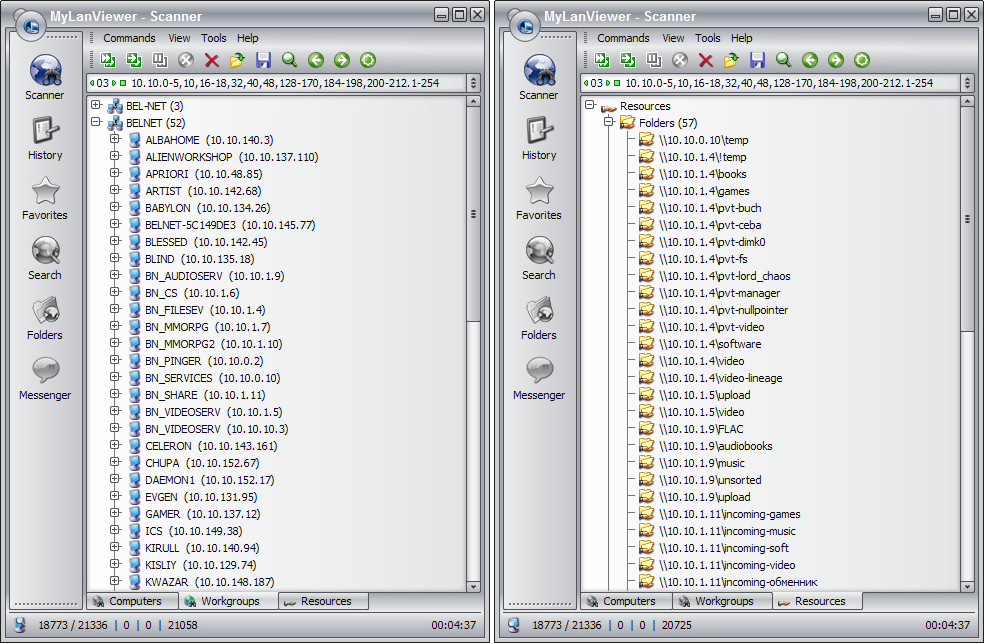Expand the BEL-NET (3) workgroup node
This screenshot has width=984, height=644.
point(96,105)
